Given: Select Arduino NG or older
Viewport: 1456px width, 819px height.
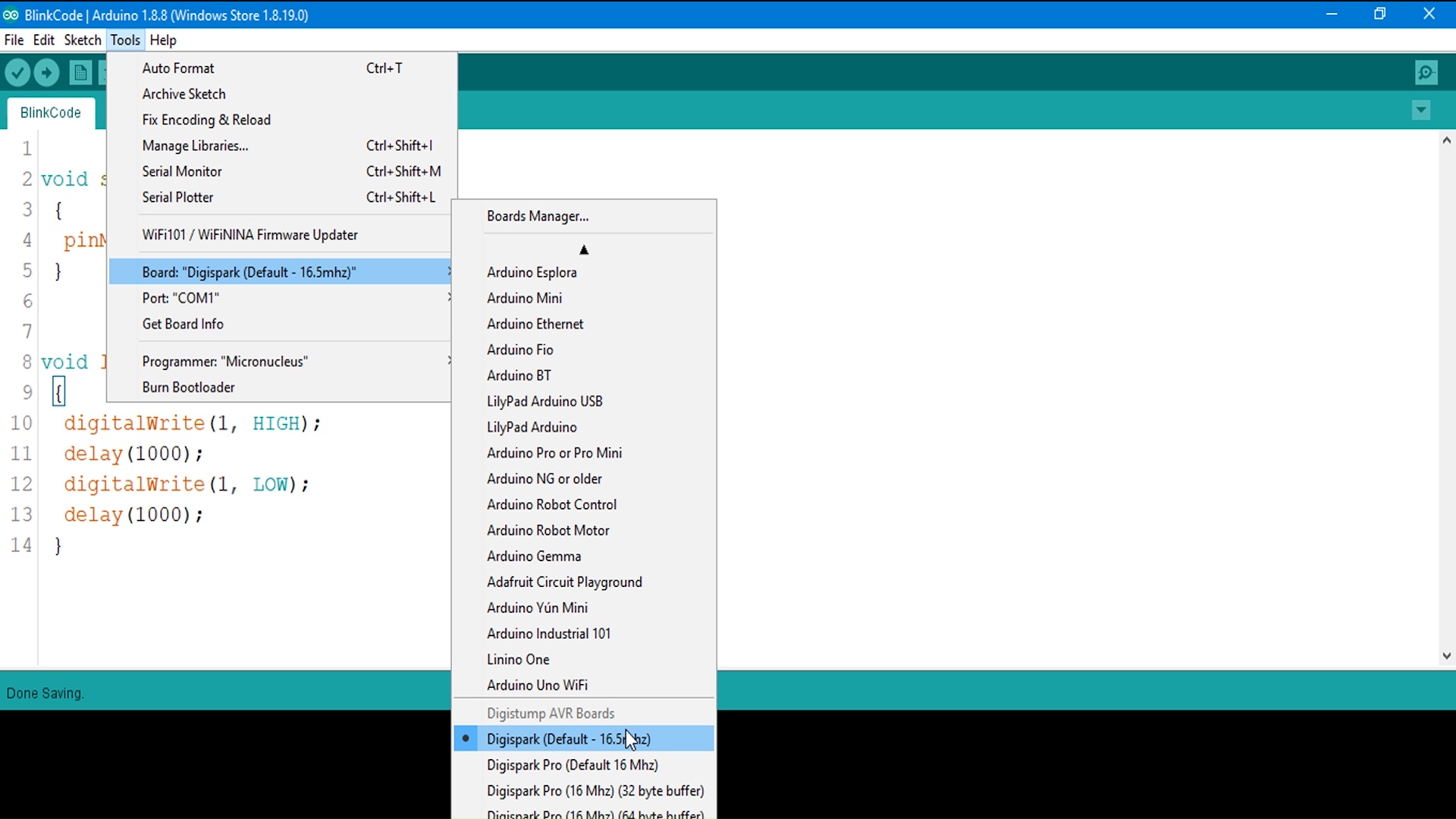Looking at the screenshot, I should tap(584, 479).
